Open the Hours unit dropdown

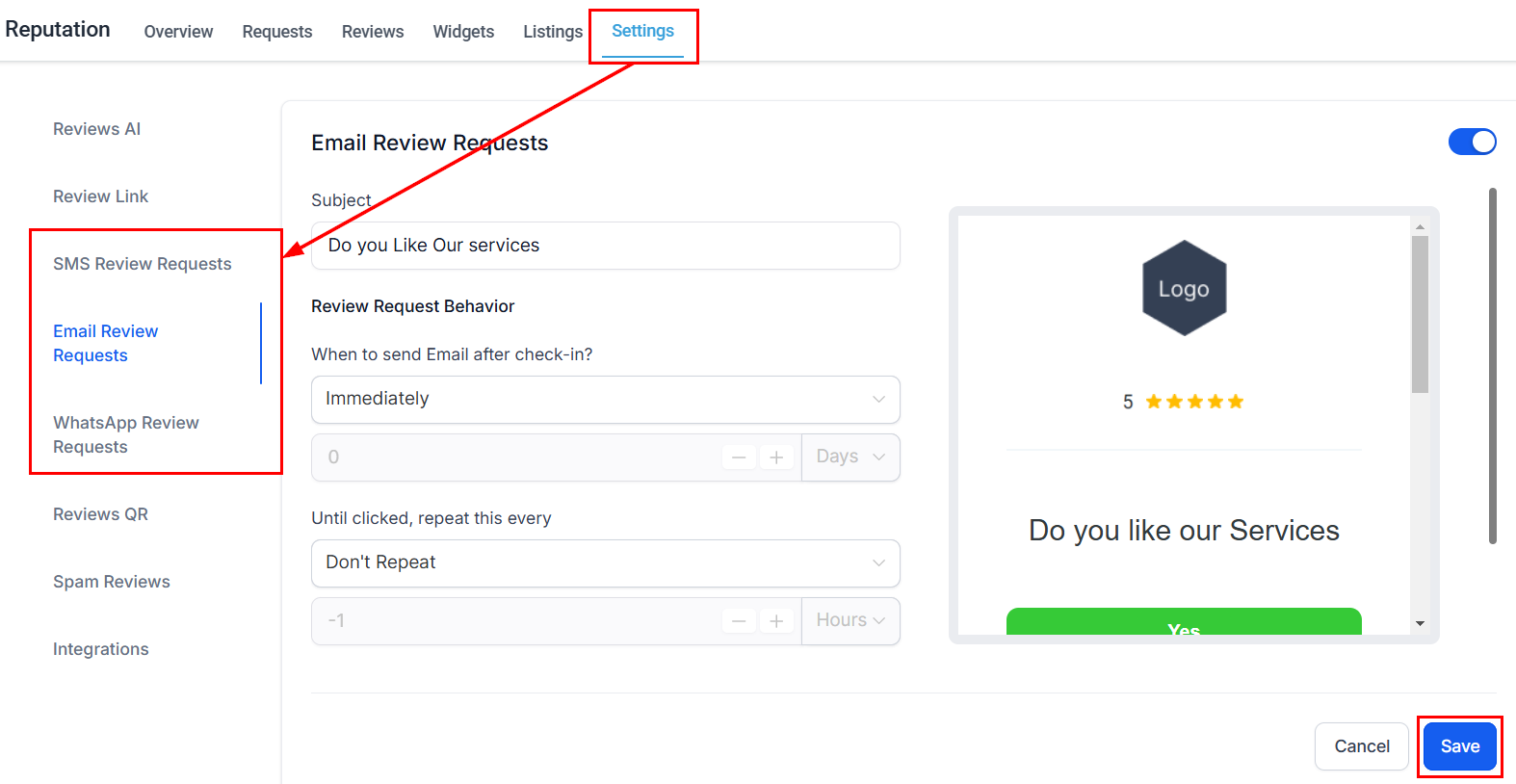(x=850, y=620)
